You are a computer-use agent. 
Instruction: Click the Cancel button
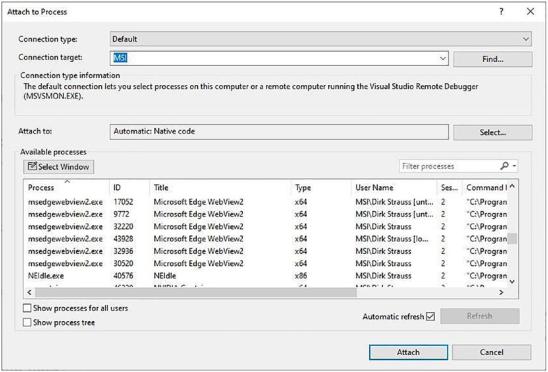coord(492,352)
